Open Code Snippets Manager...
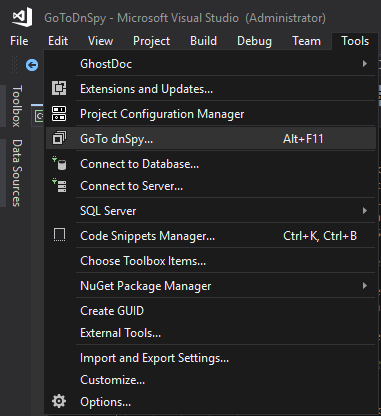The image size is (381, 416). (x=211, y=236)
